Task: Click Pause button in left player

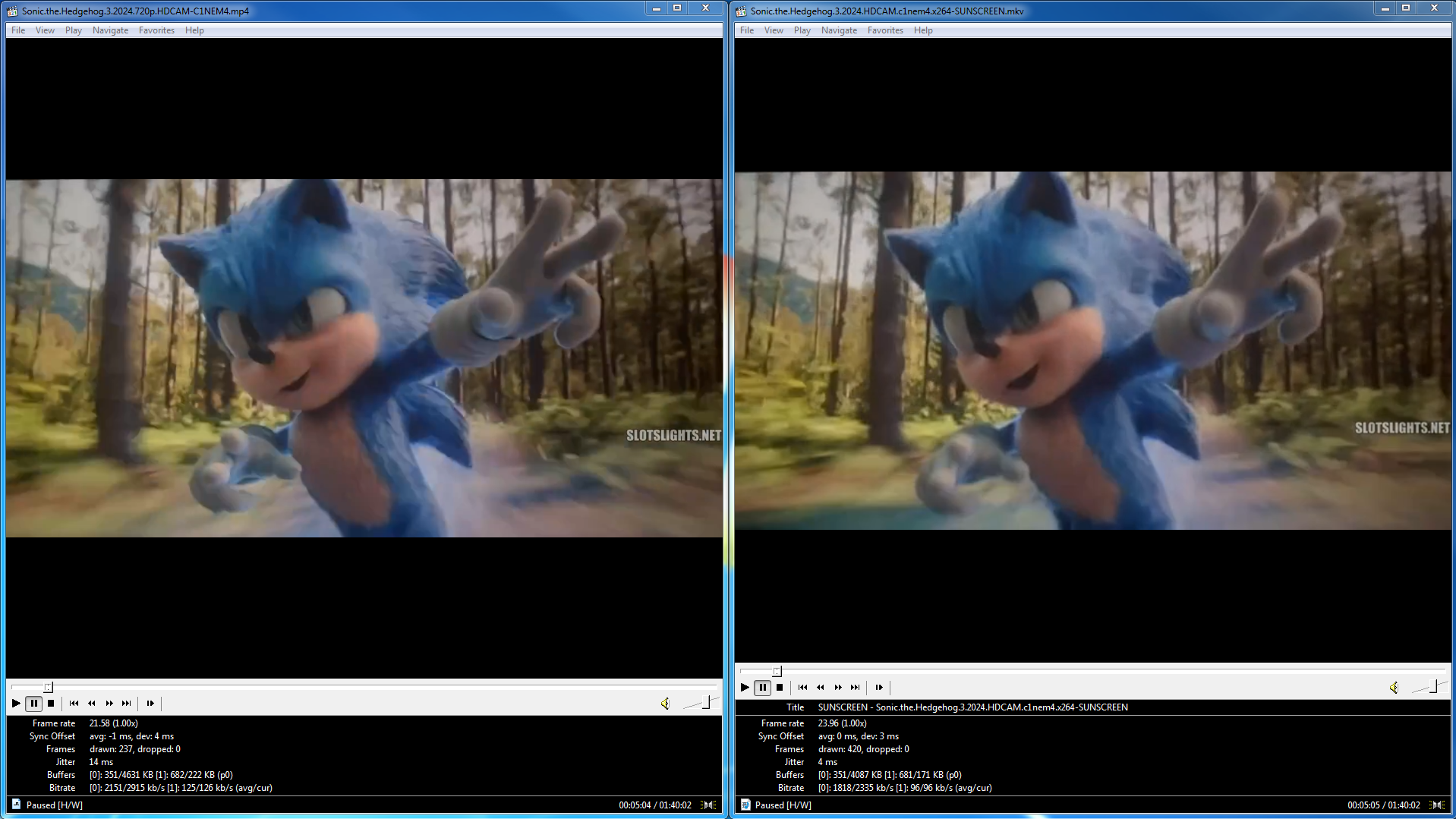Action: tap(34, 704)
